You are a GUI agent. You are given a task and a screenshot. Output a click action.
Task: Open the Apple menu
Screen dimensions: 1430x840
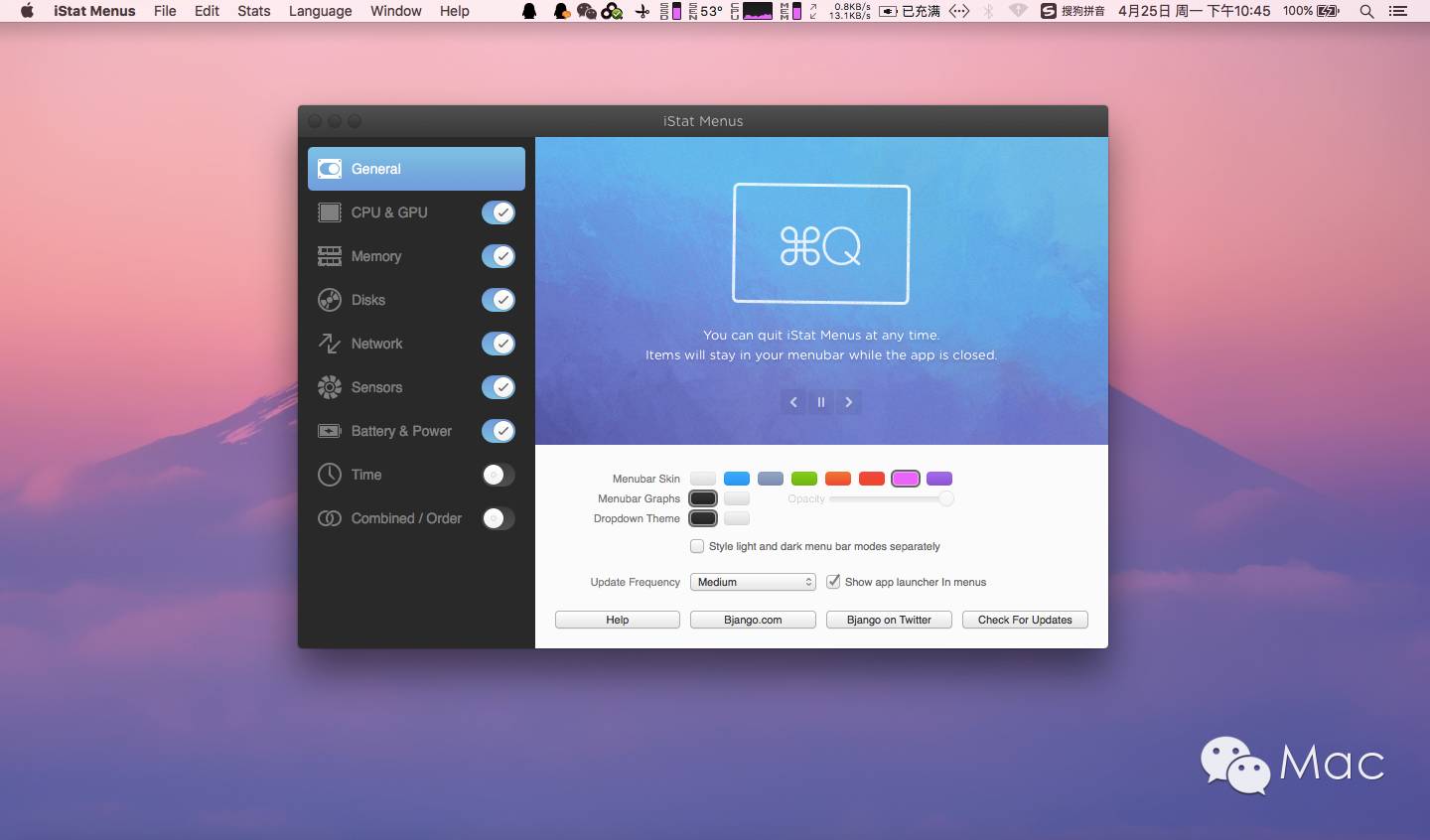27,11
